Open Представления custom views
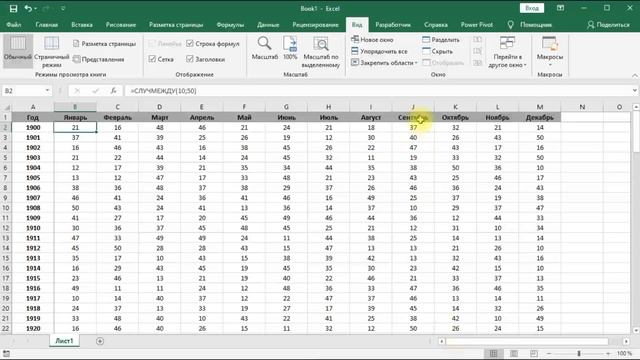 coord(98,59)
